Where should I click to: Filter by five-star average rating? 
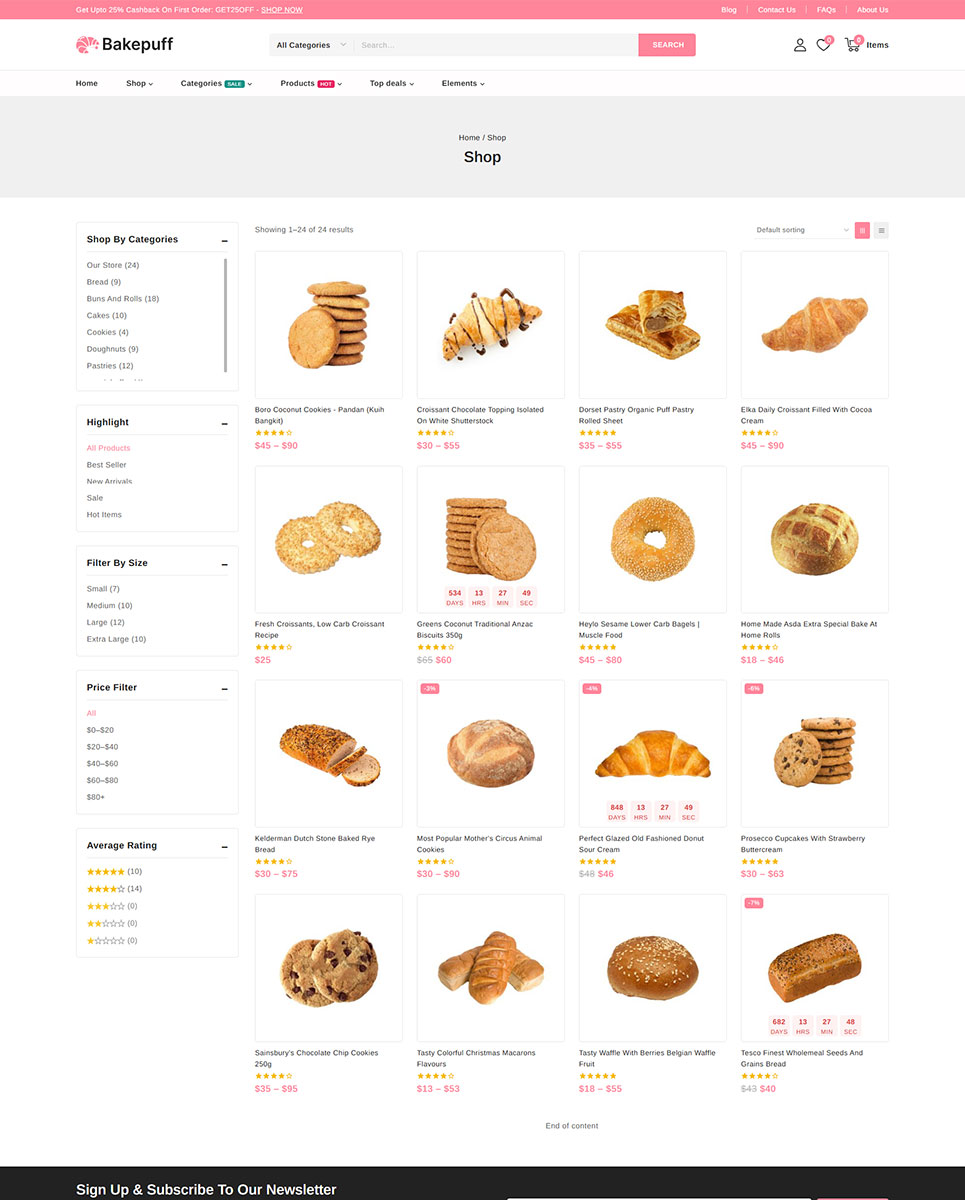[x=106, y=872]
